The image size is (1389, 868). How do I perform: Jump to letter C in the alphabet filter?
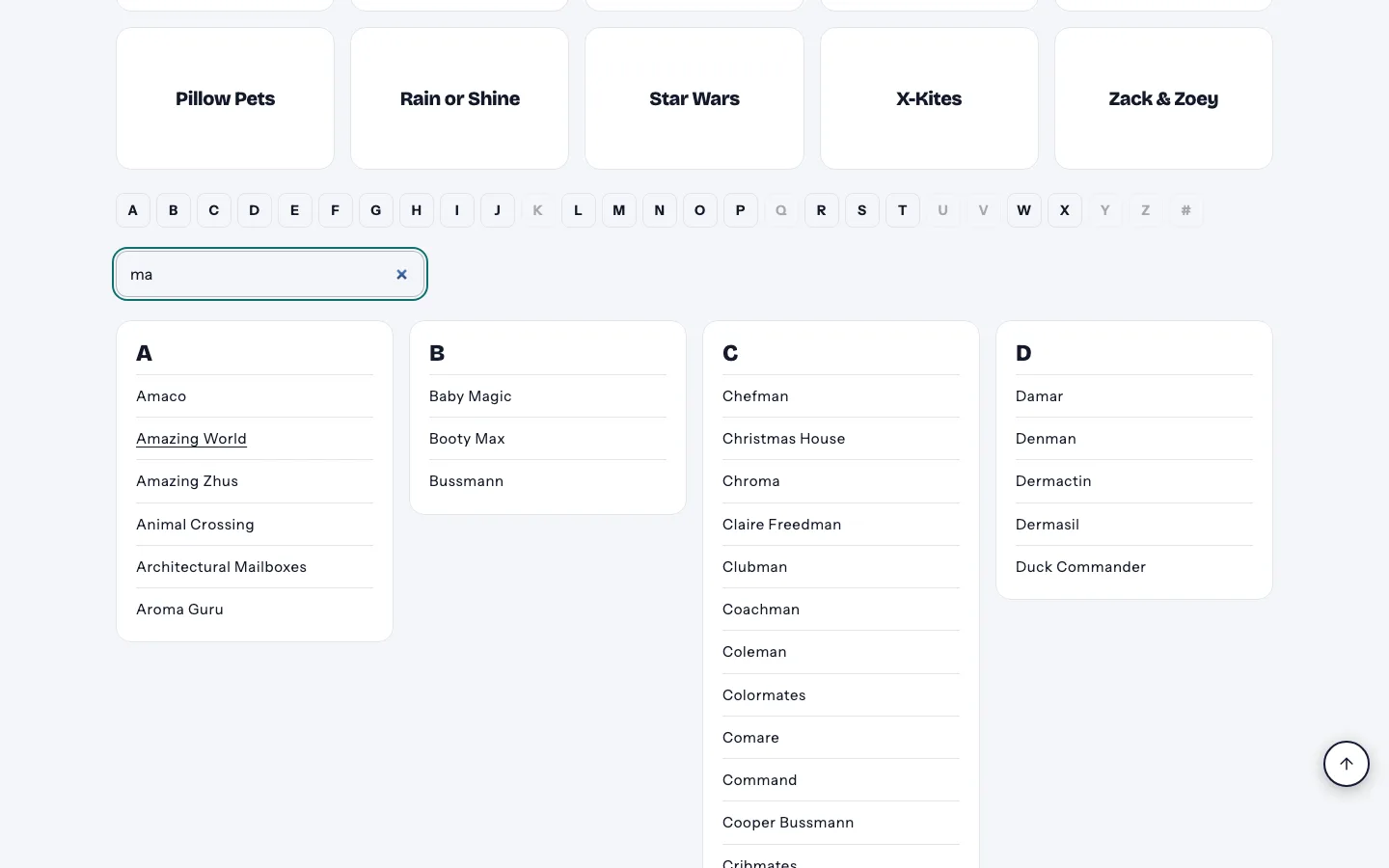click(214, 210)
